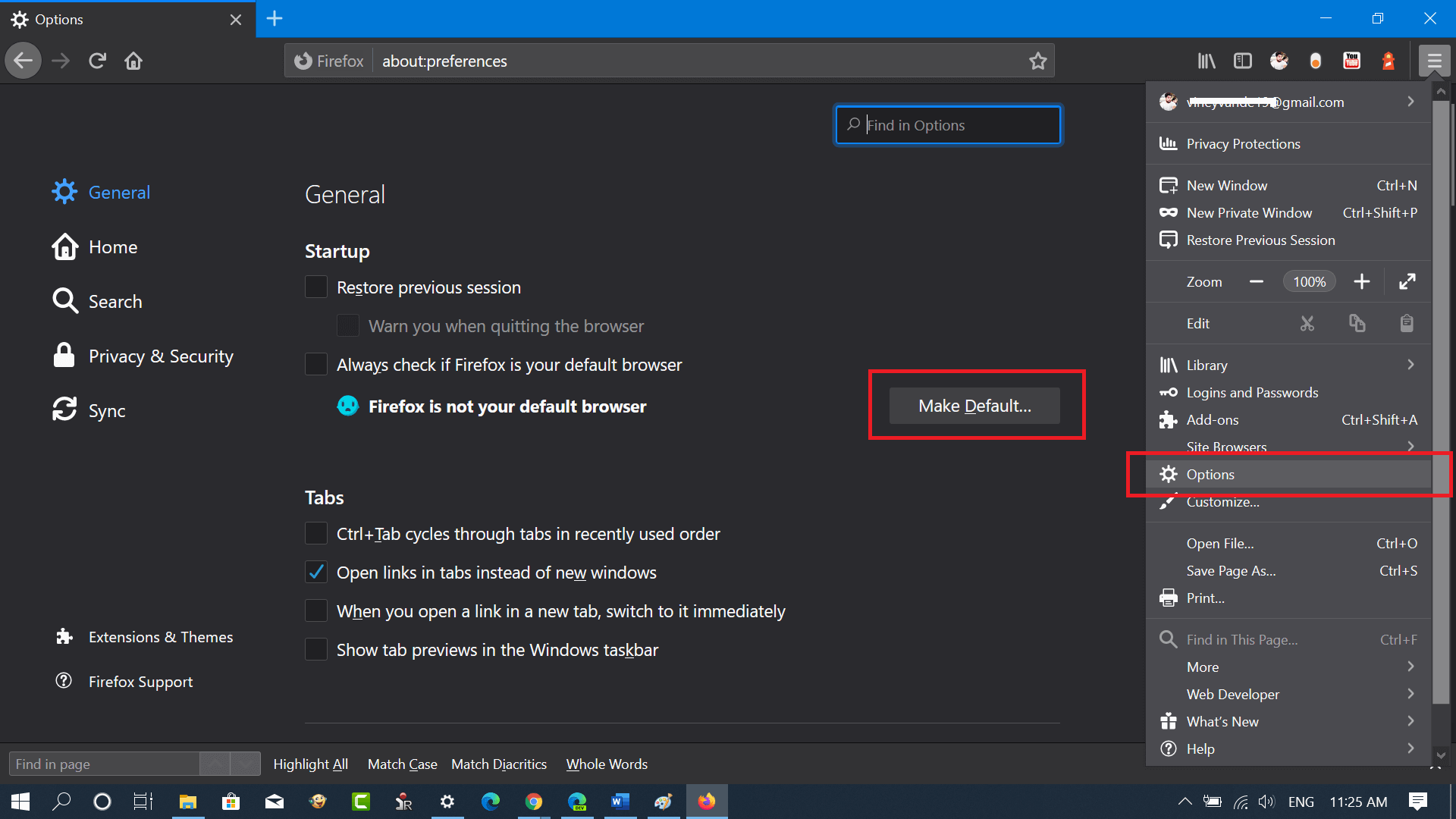
Task: Open a new tab with plus icon
Action: coord(275,19)
